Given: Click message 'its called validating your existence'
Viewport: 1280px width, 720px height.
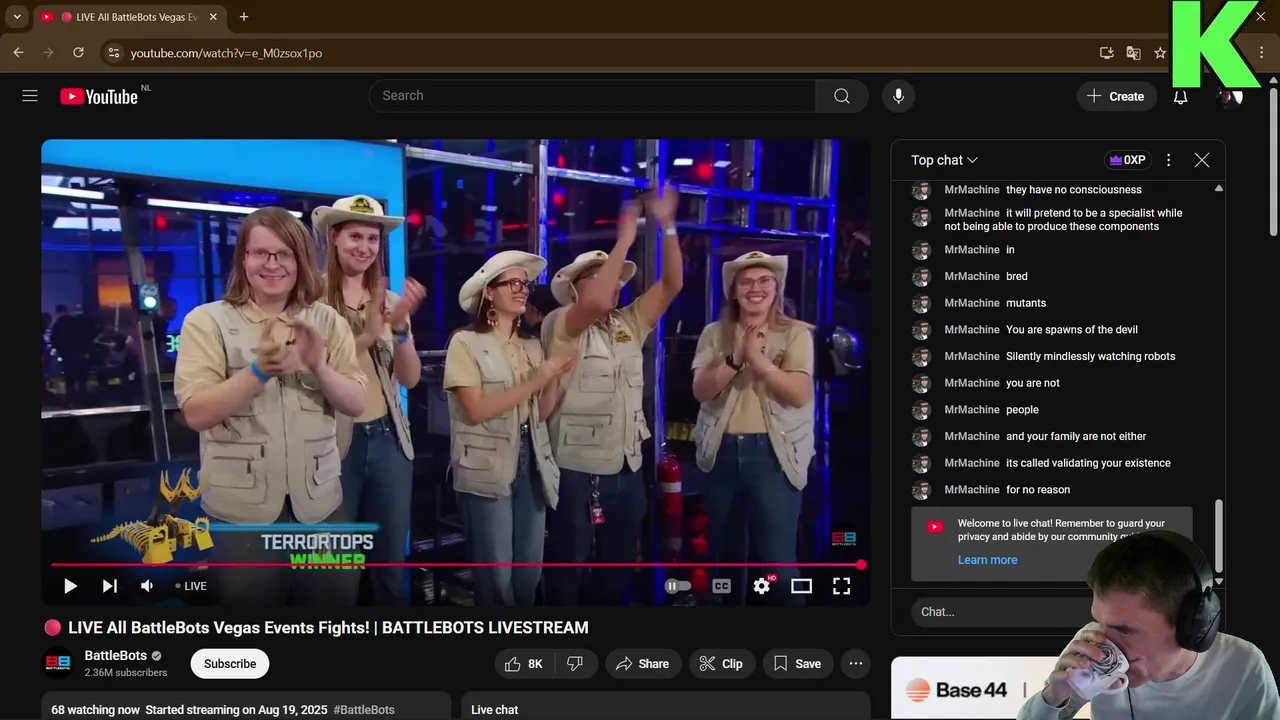Looking at the screenshot, I should [1088, 463].
